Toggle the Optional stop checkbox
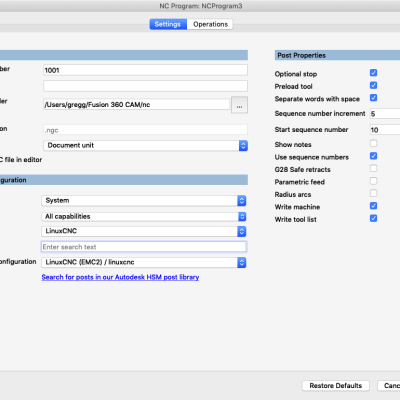 click(x=373, y=73)
